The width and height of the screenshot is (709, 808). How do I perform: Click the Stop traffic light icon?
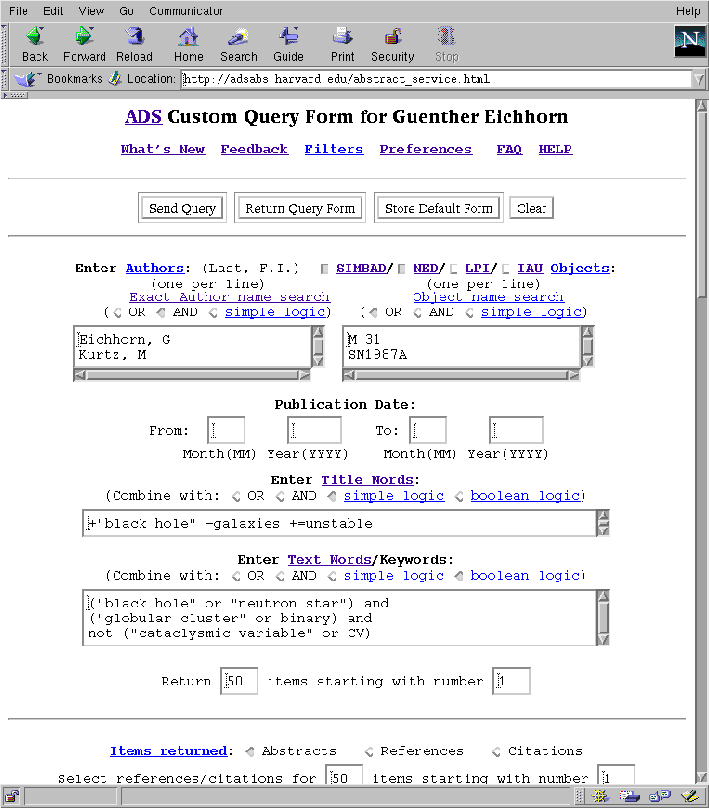click(x=446, y=37)
